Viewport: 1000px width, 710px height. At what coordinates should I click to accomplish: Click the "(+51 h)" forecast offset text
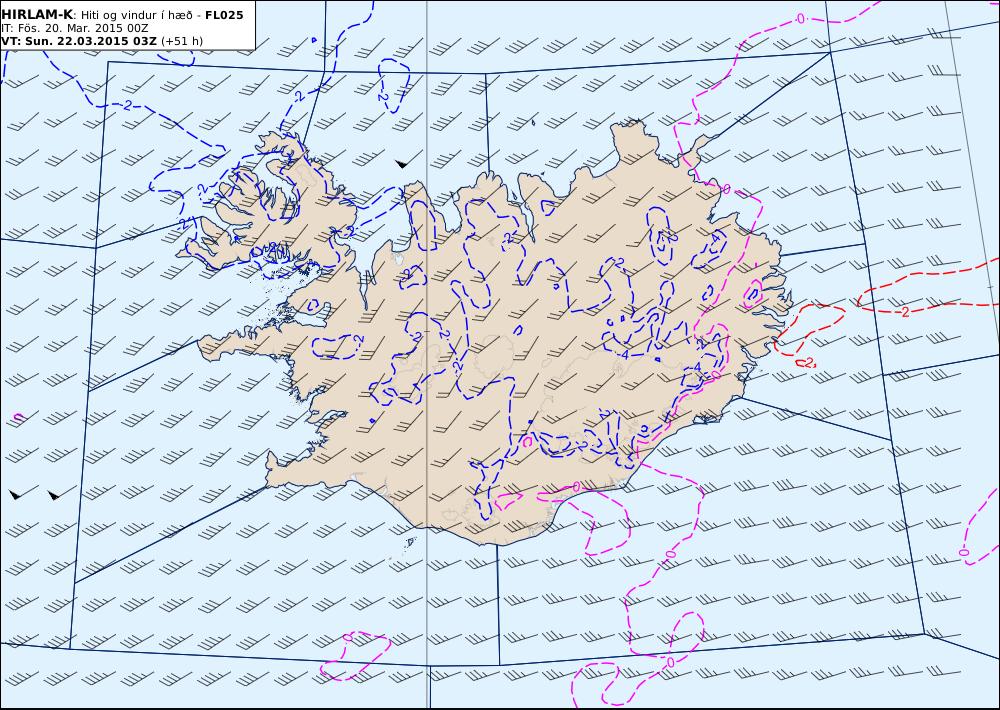tap(182, 41)
